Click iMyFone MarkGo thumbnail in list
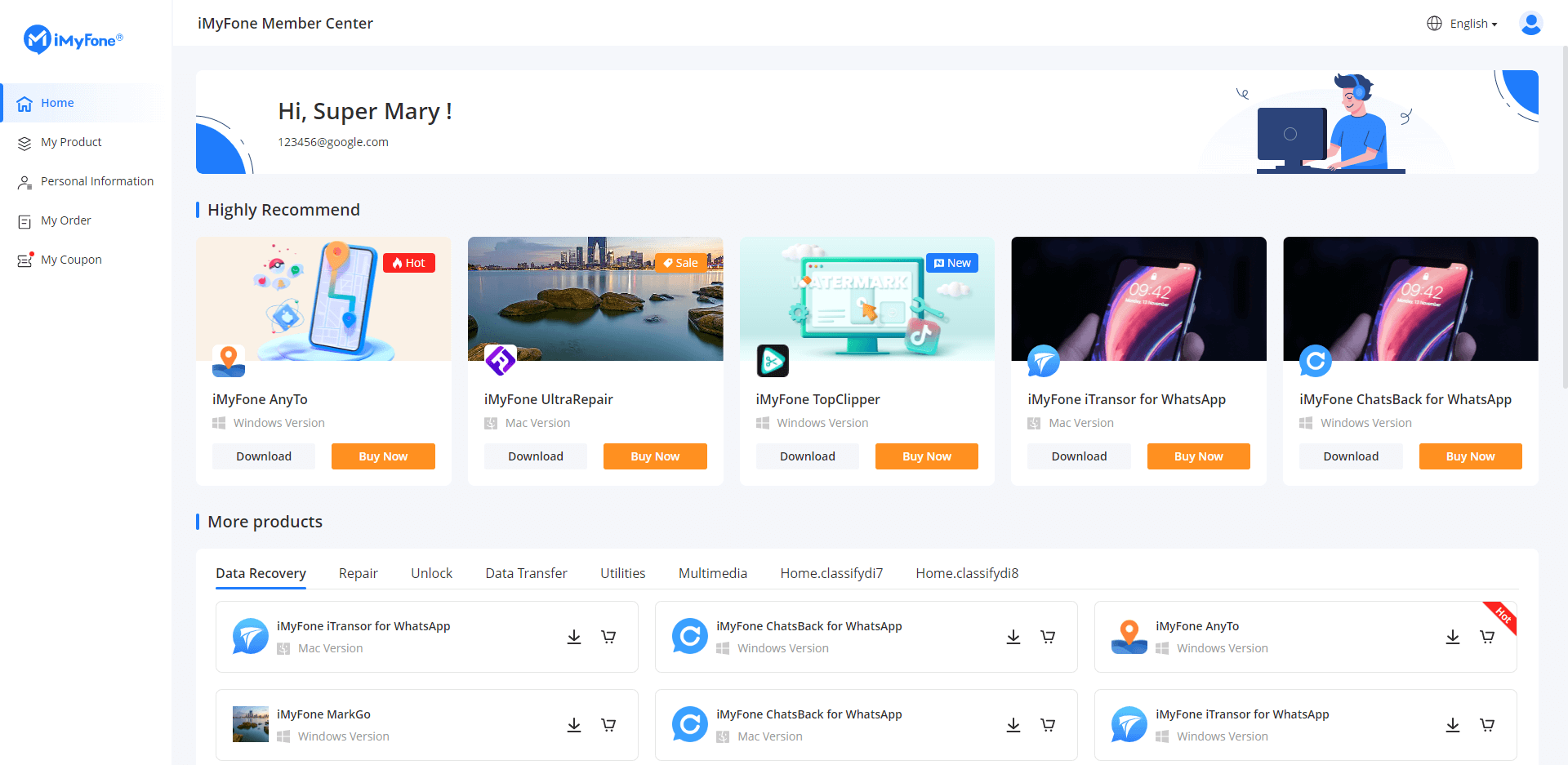 click(251, 724)
